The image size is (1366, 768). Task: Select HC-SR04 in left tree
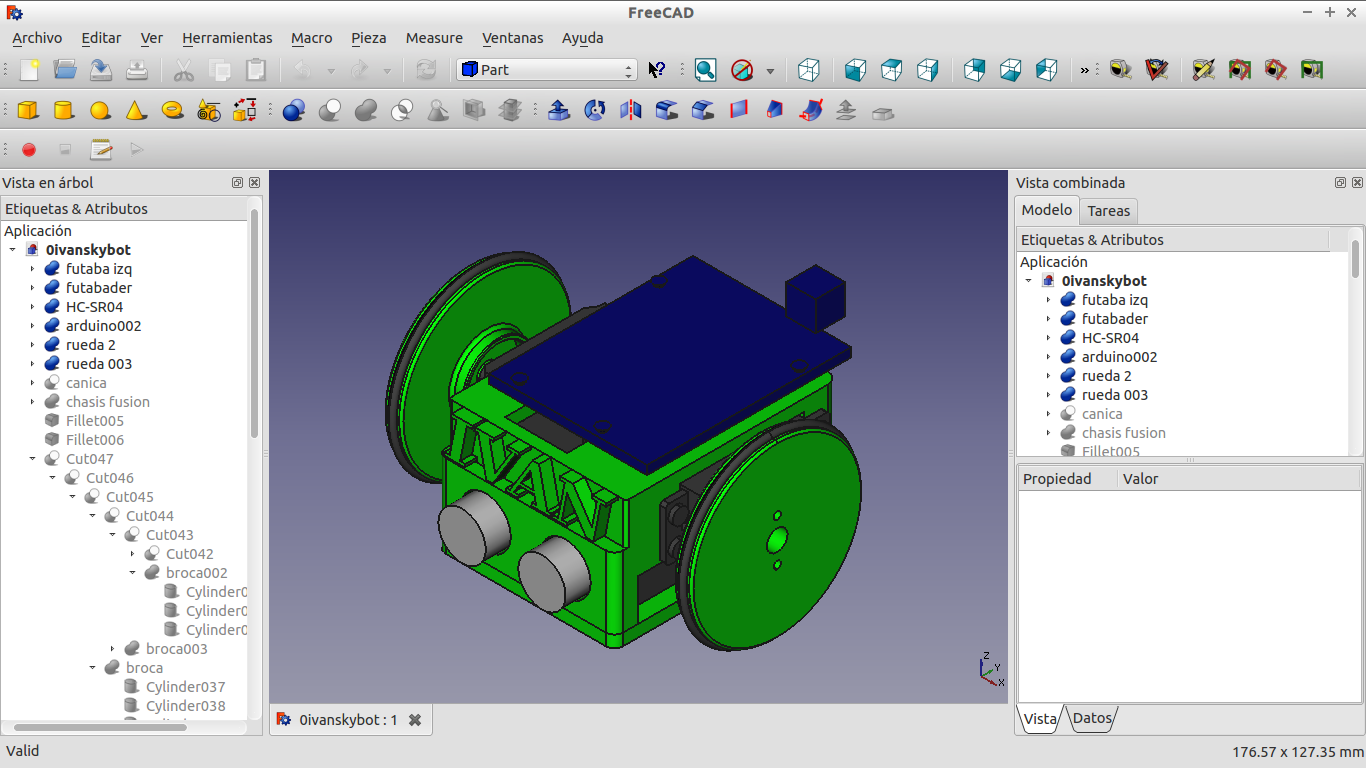coord(94,307)
